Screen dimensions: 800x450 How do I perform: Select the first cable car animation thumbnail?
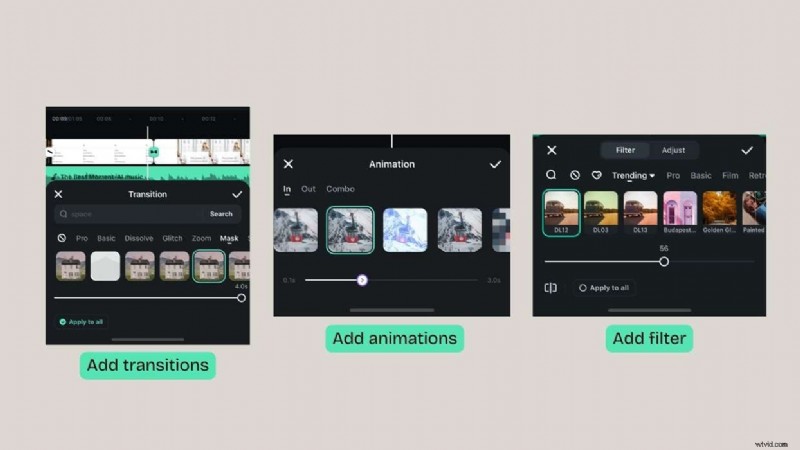tap(296, 230)
